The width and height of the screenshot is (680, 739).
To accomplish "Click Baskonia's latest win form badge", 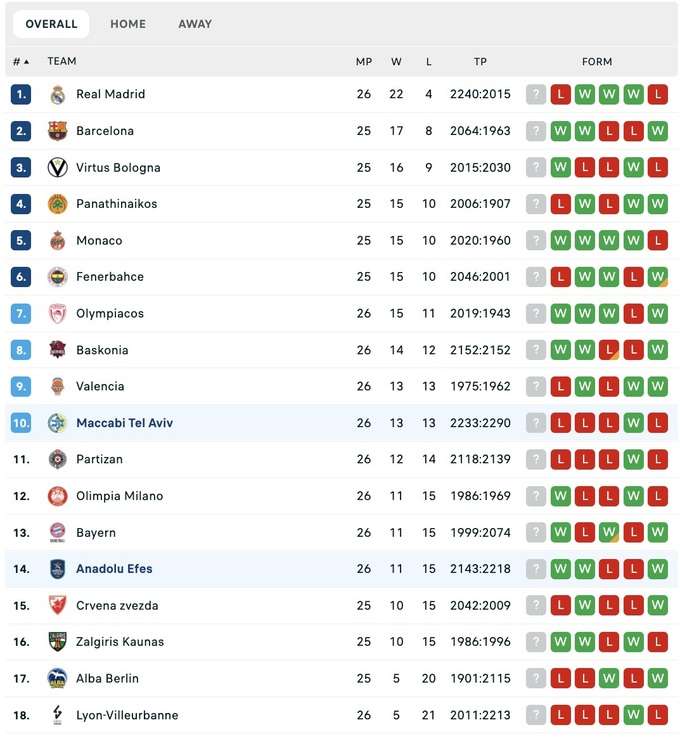I will pos(657,350).
